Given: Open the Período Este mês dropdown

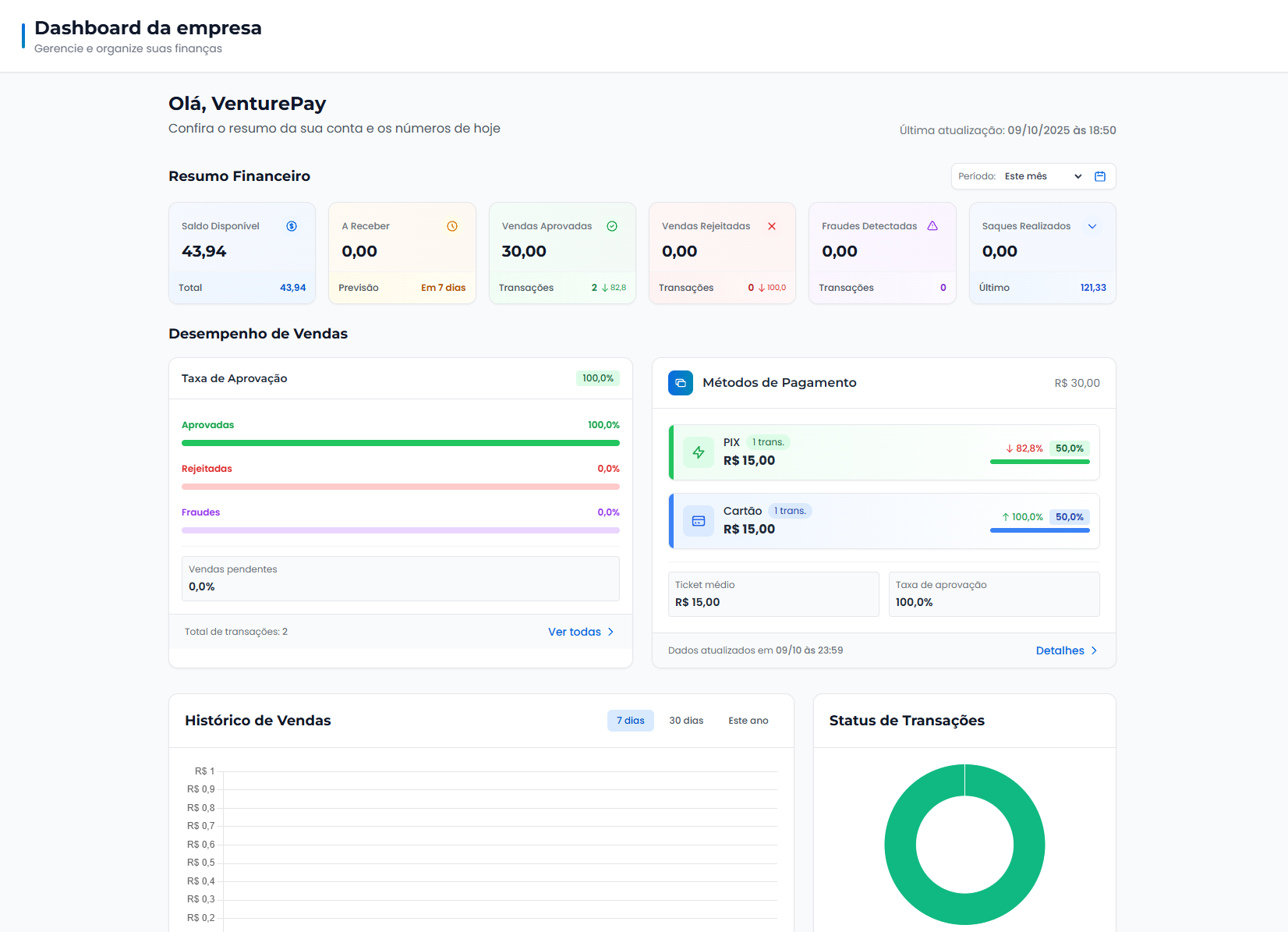Looking at the screenshot, I should click(1041, 176).
